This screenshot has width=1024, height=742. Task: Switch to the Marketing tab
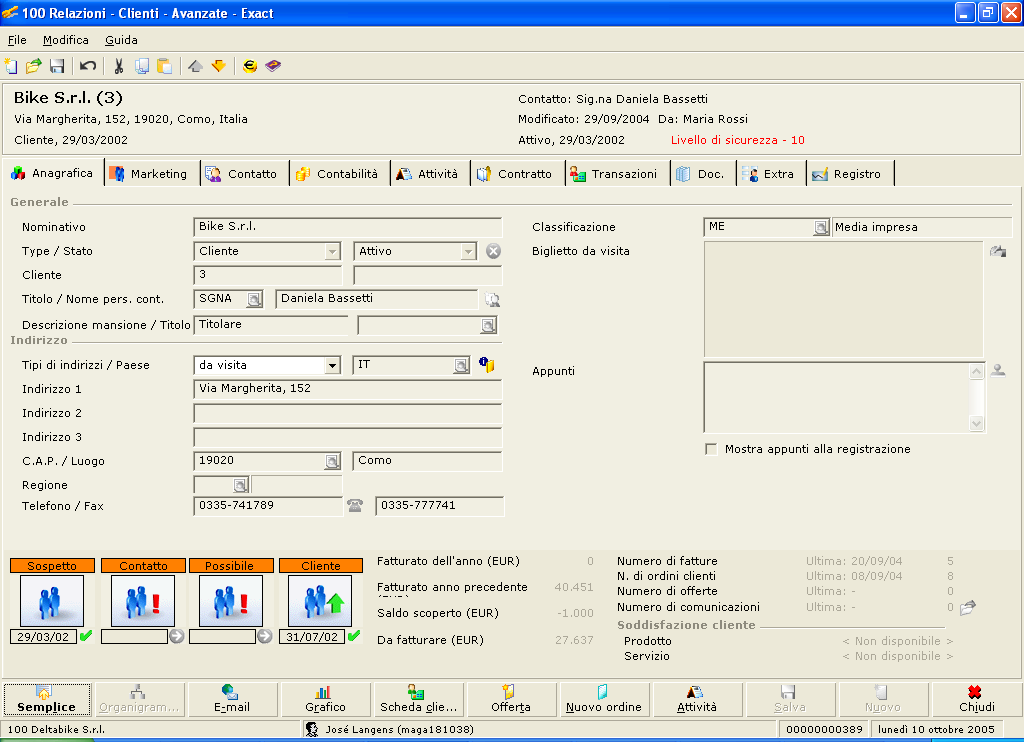point(150,174)
